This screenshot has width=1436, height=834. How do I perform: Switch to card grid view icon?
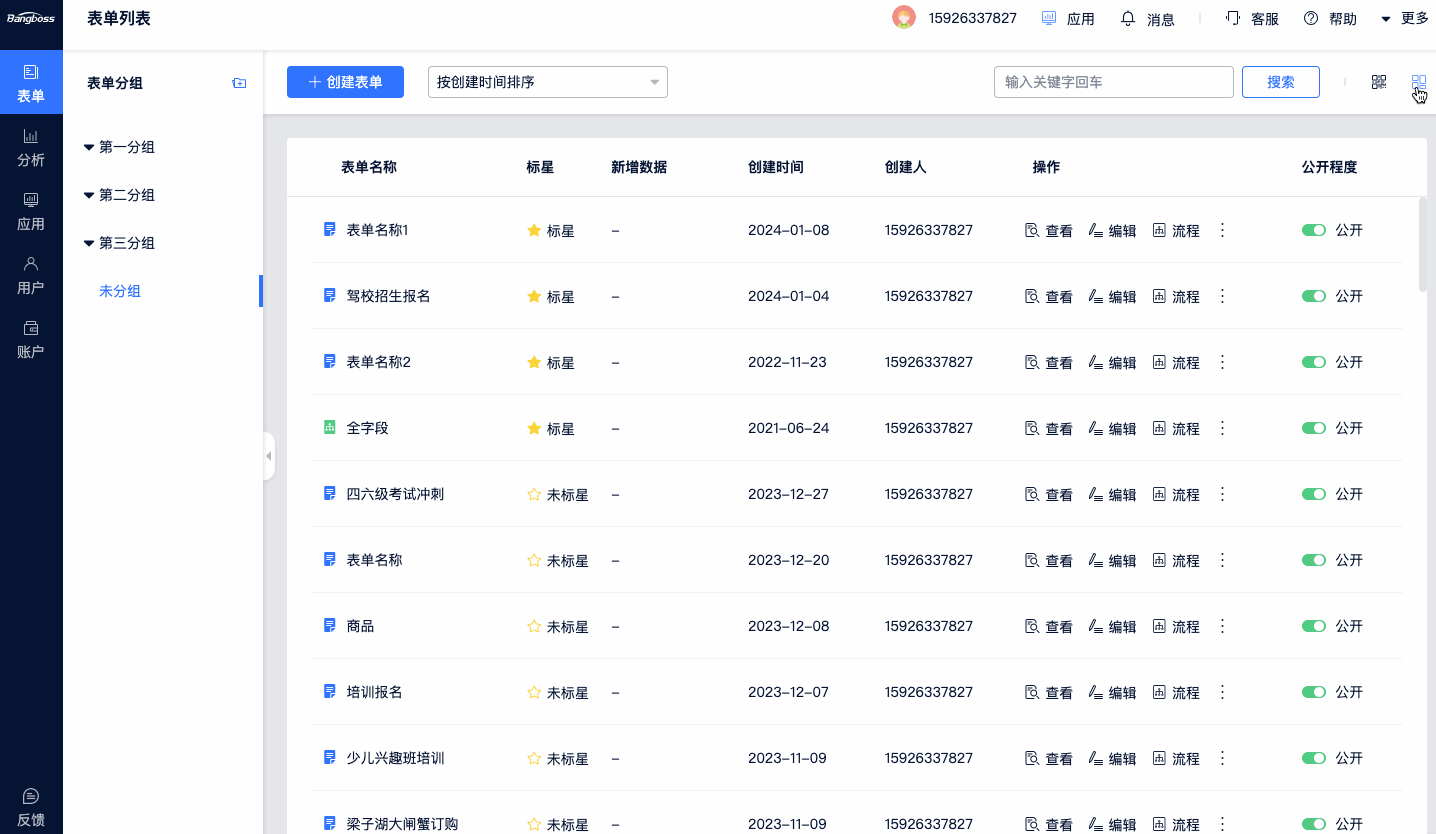[x=1418, y=82]
